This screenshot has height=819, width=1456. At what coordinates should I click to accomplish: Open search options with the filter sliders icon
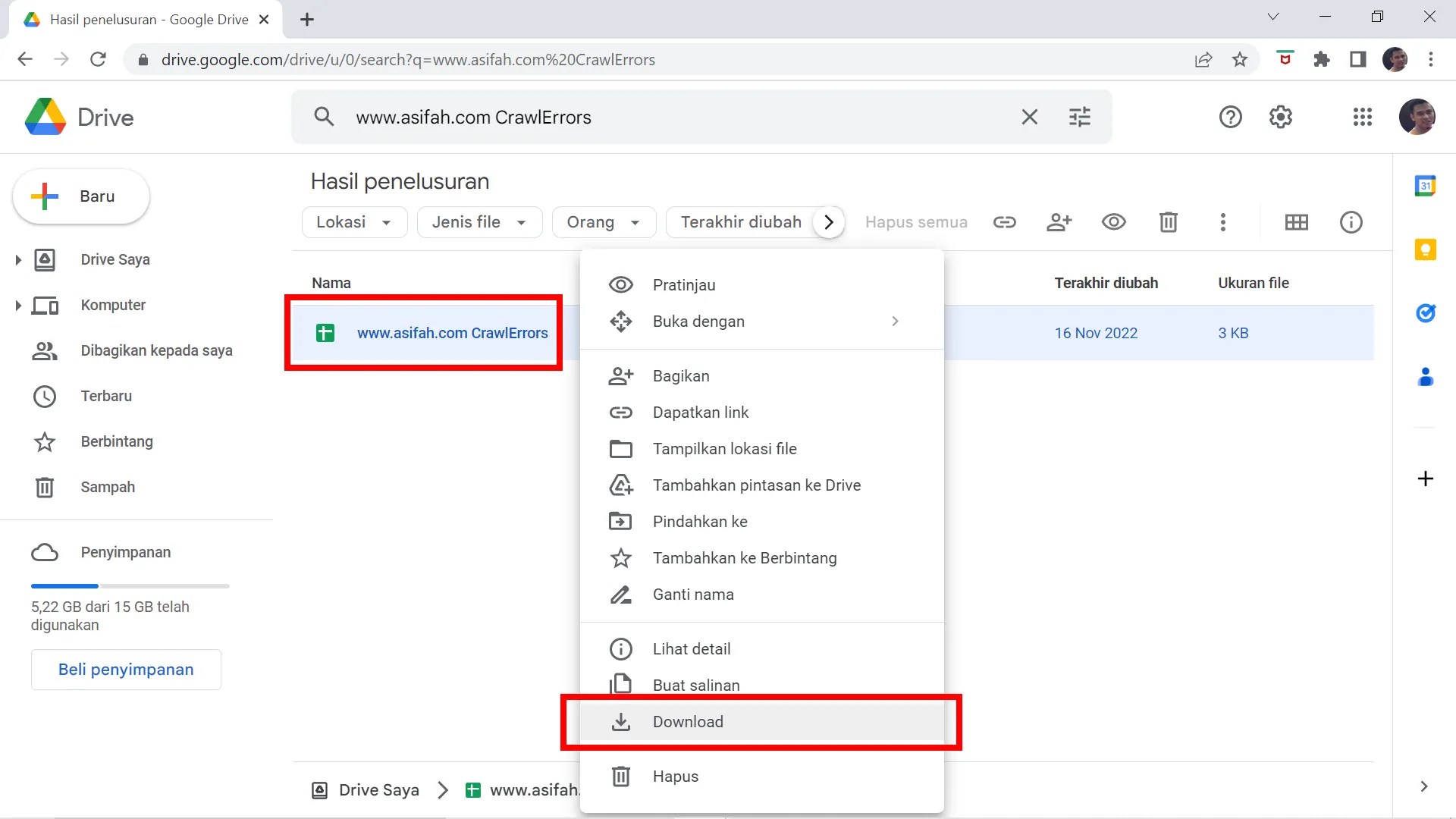pos(1079,117)
